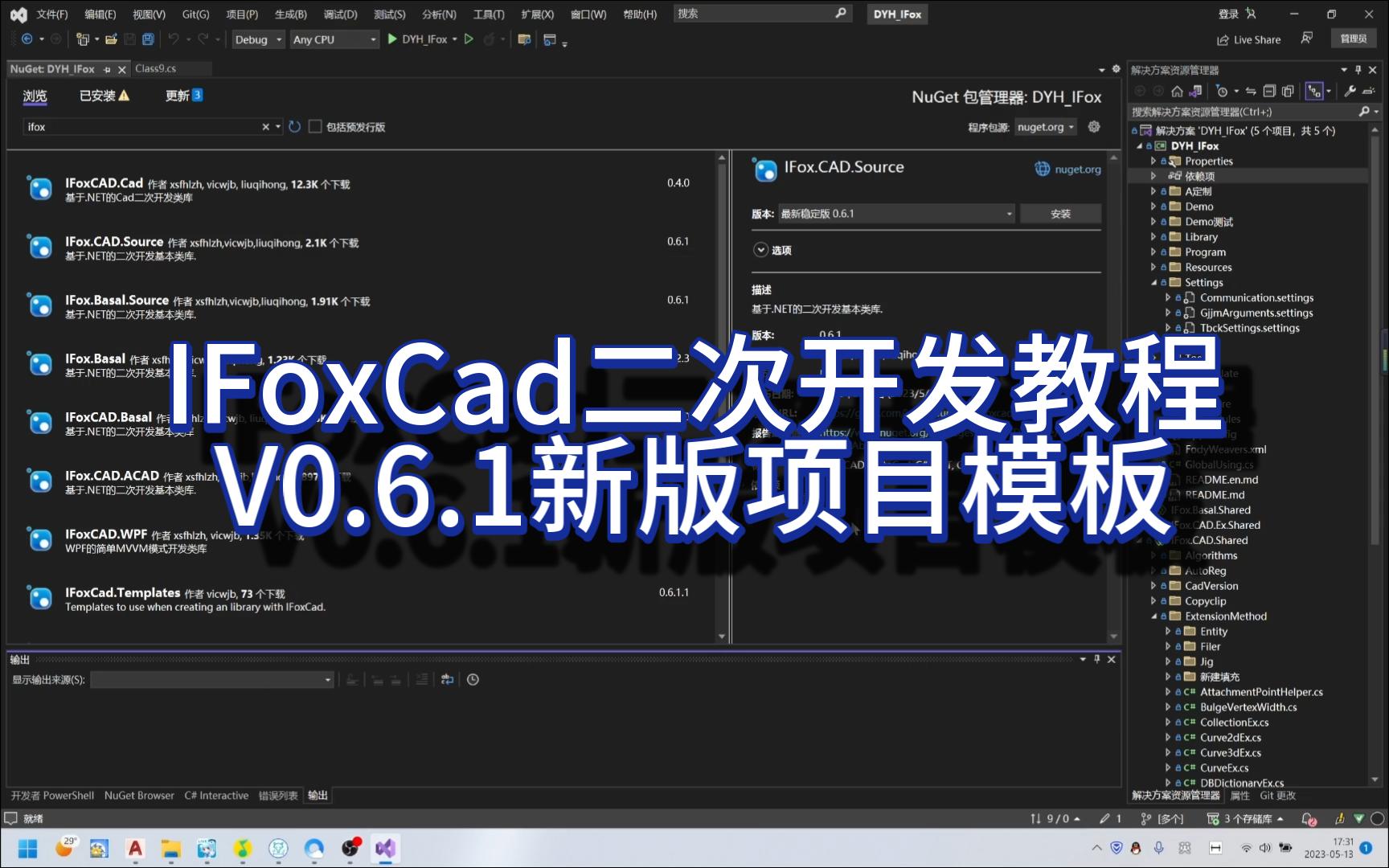
Task: Click the Solution Explorer vertical scrollbar
Action: pos(1374,454)
